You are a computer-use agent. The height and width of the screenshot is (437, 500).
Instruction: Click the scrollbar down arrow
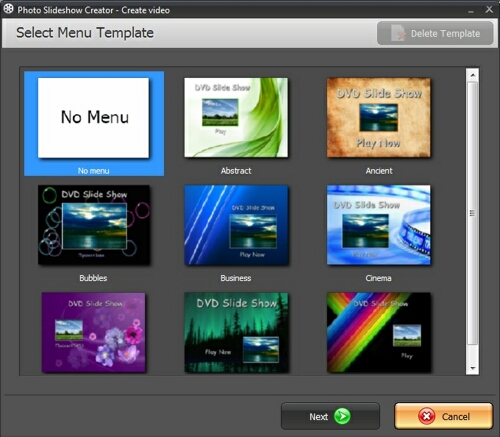pos(473,368)
